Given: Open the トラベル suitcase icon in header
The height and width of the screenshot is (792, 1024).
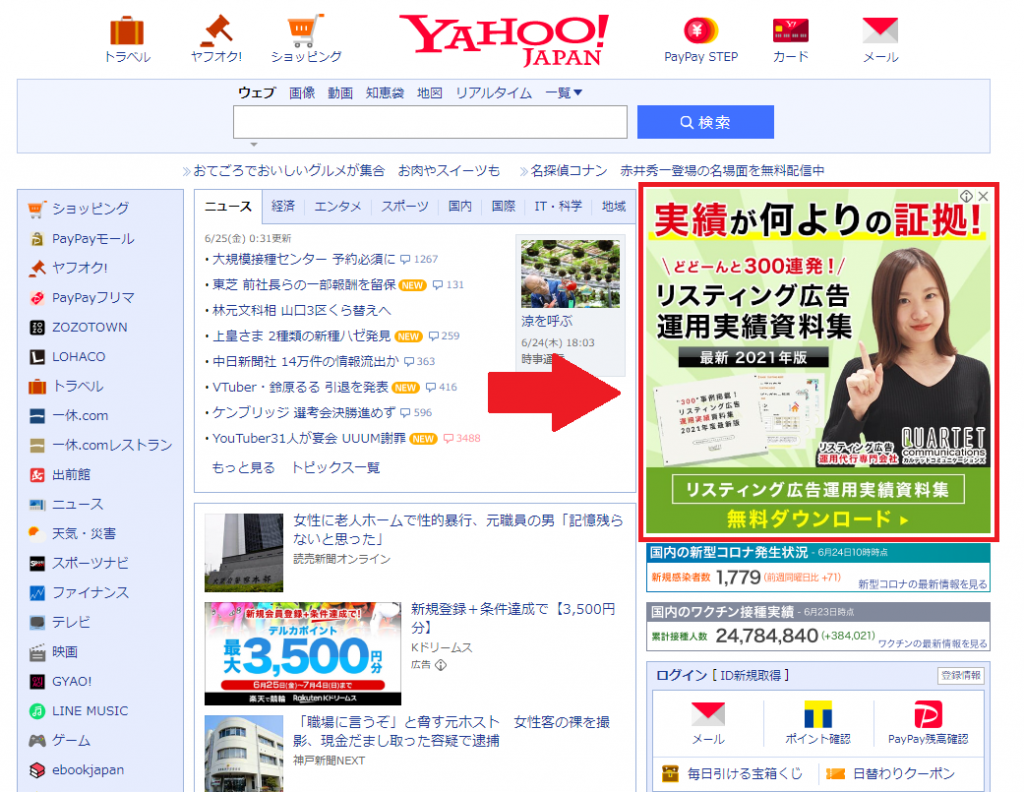Looking at the screenshot, I should click(x=127, y=31).
